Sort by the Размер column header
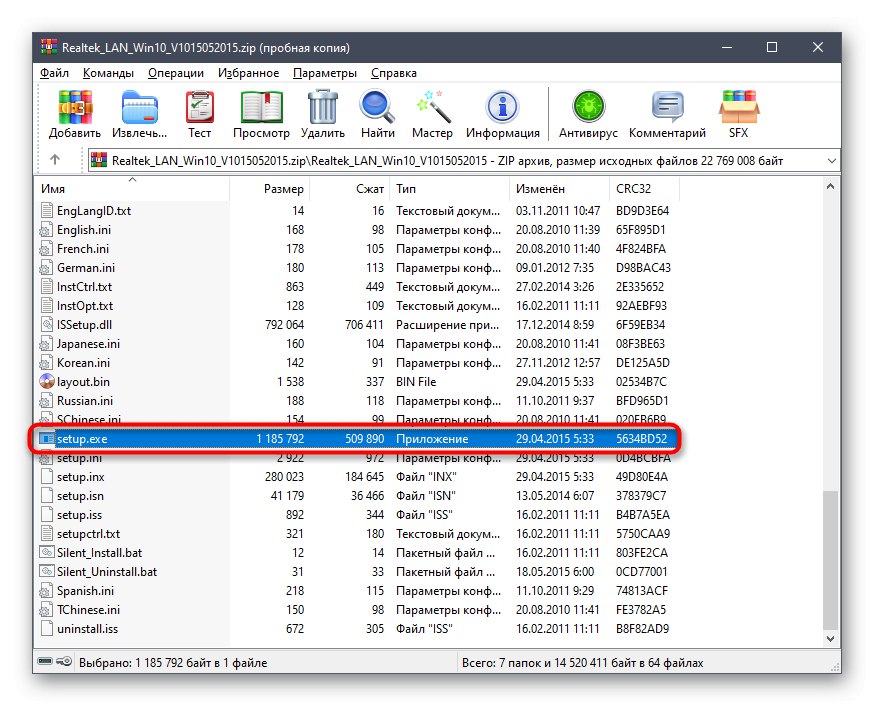Screen dimensions: 874x706 pyautogui.click(x=270, y=188)
